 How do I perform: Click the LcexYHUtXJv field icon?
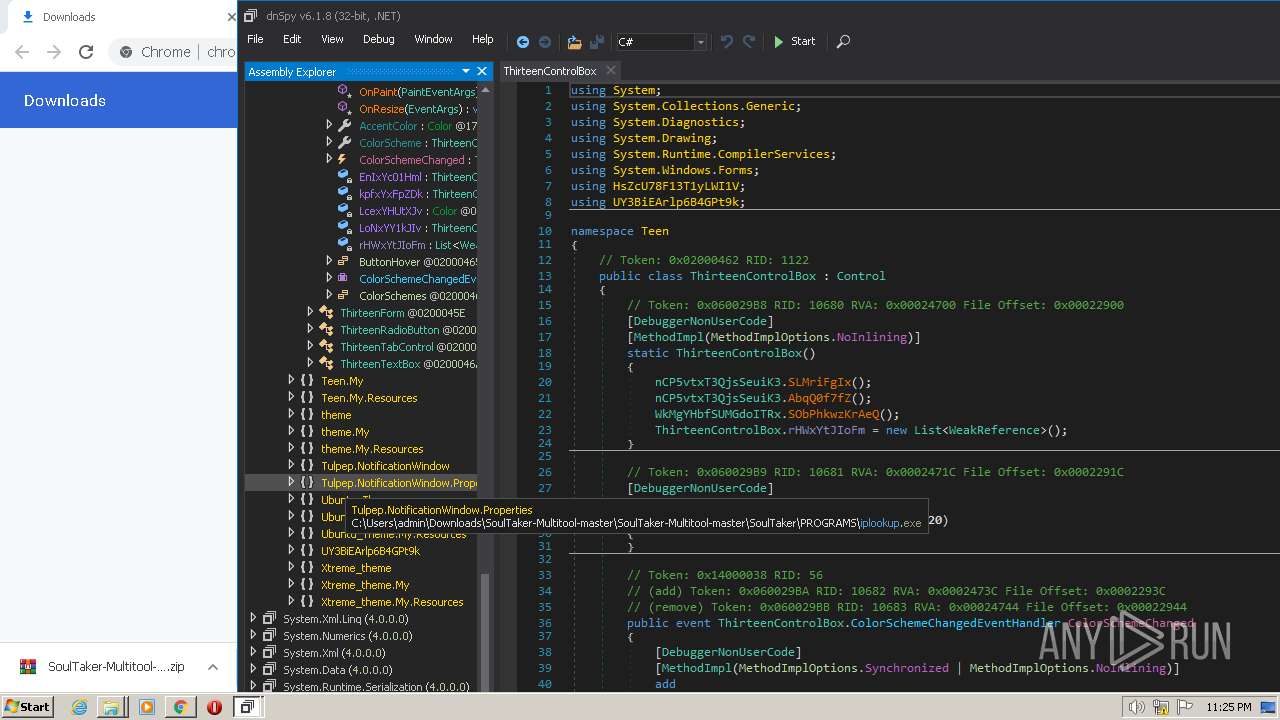click(344, 211)
